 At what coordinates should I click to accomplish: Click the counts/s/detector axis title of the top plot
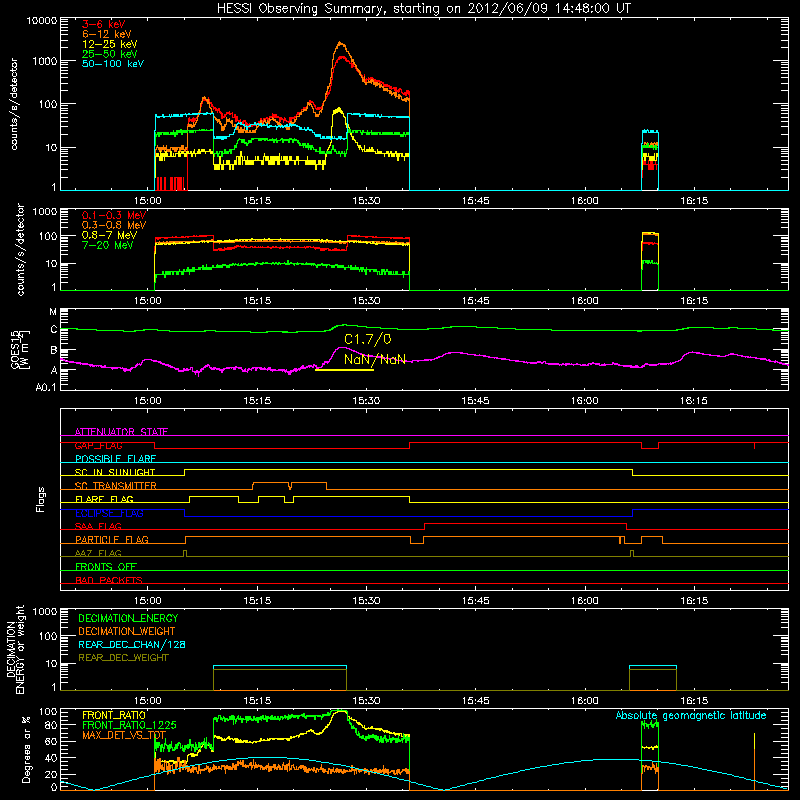[14, 104]
